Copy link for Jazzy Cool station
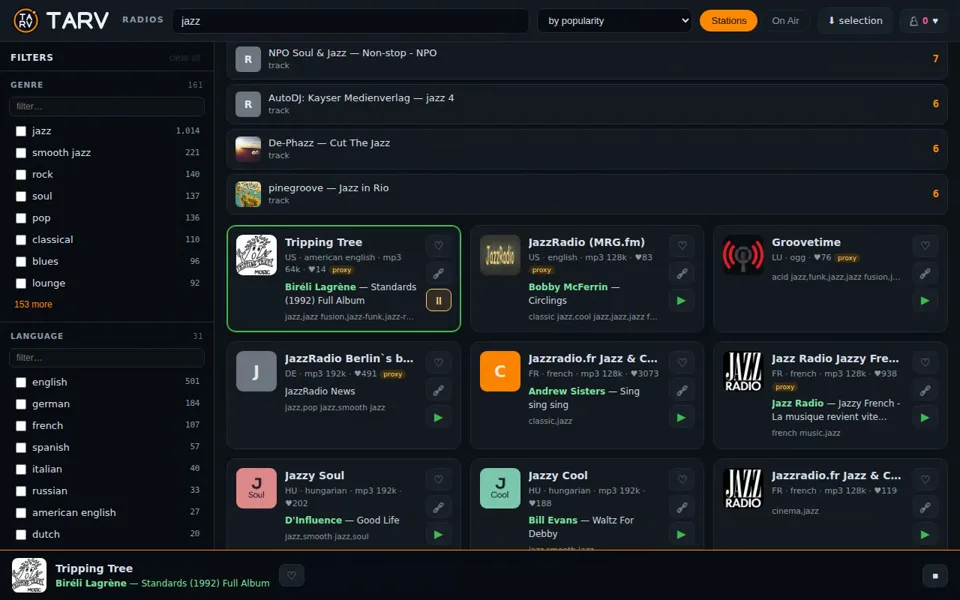The height and width of the screenshot is (600, 960). point(681,508)
